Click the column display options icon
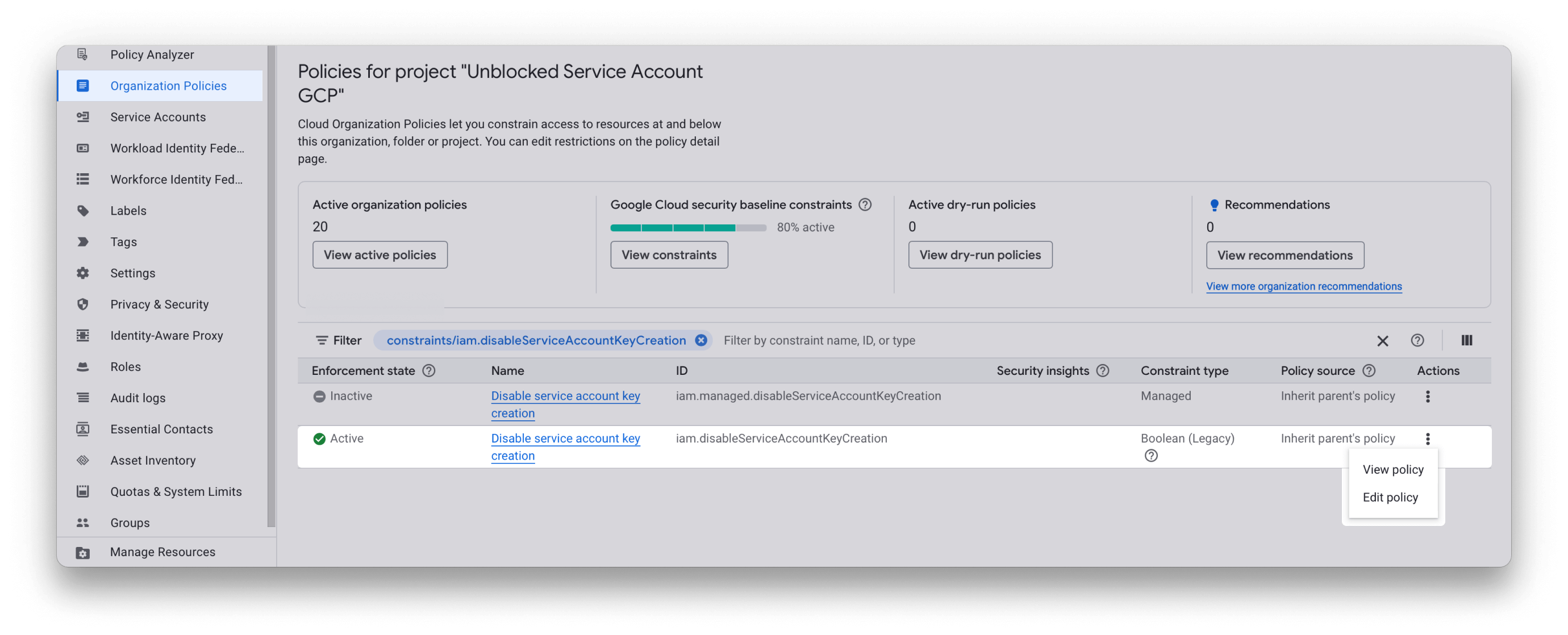The width and height of the screenshot is (1568, 635). (x=1466, y=340)
